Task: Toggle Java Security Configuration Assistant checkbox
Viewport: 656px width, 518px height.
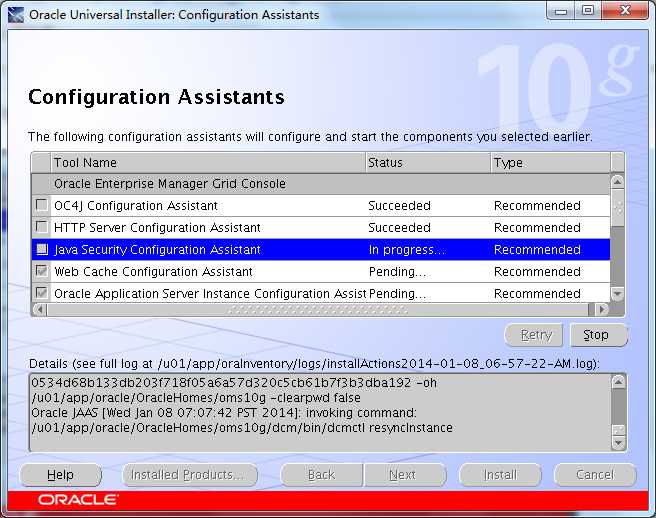Action: tap(41, 249)
